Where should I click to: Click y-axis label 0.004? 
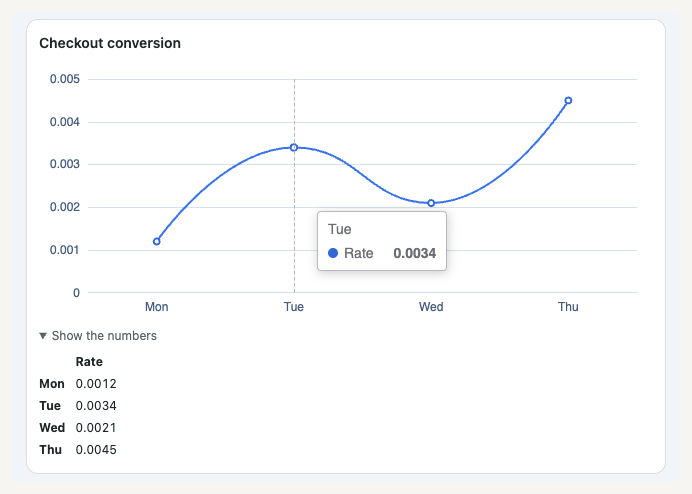[65, 122]
